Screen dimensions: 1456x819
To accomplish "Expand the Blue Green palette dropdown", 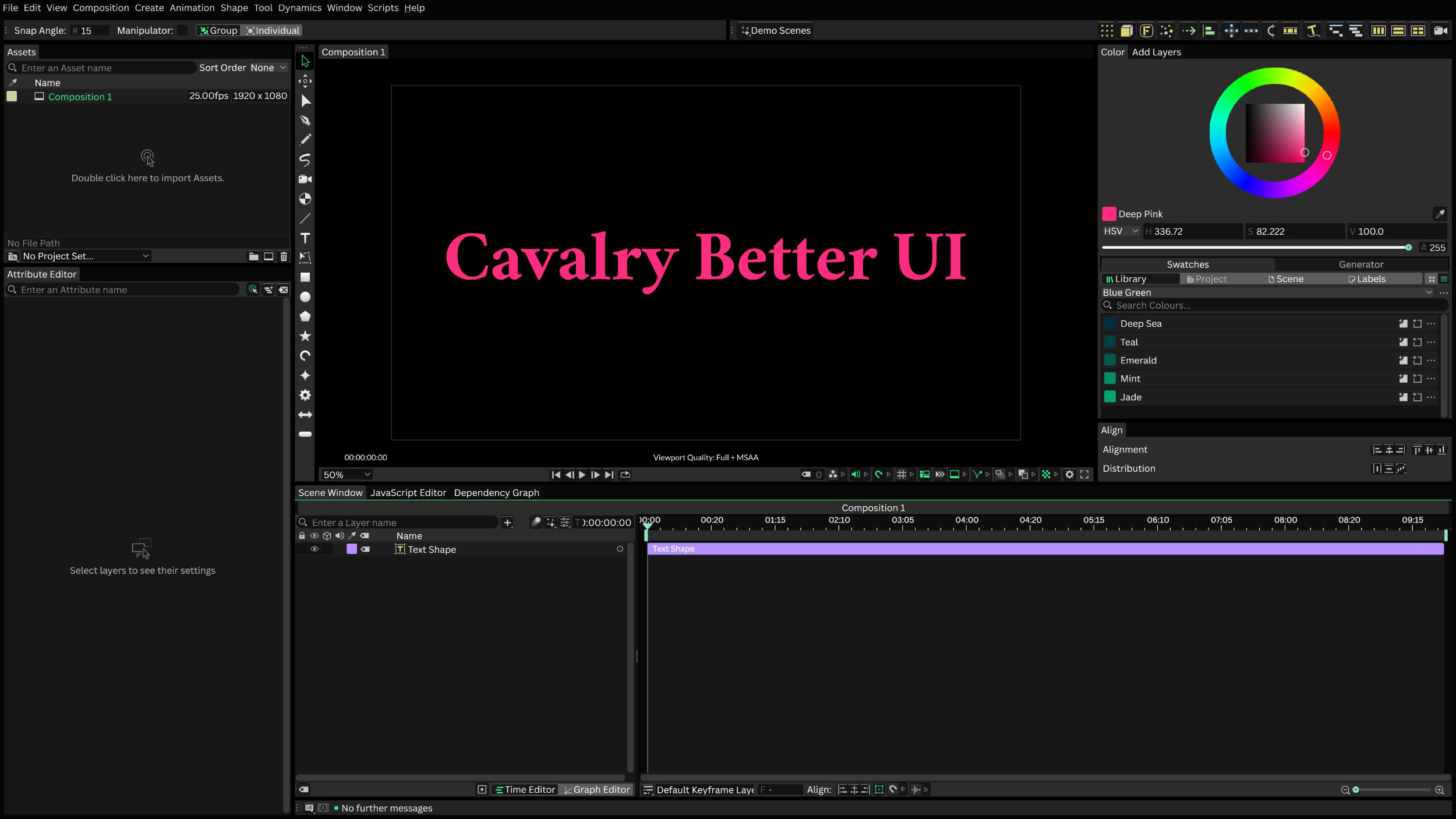I will [x=1267, y=292].
